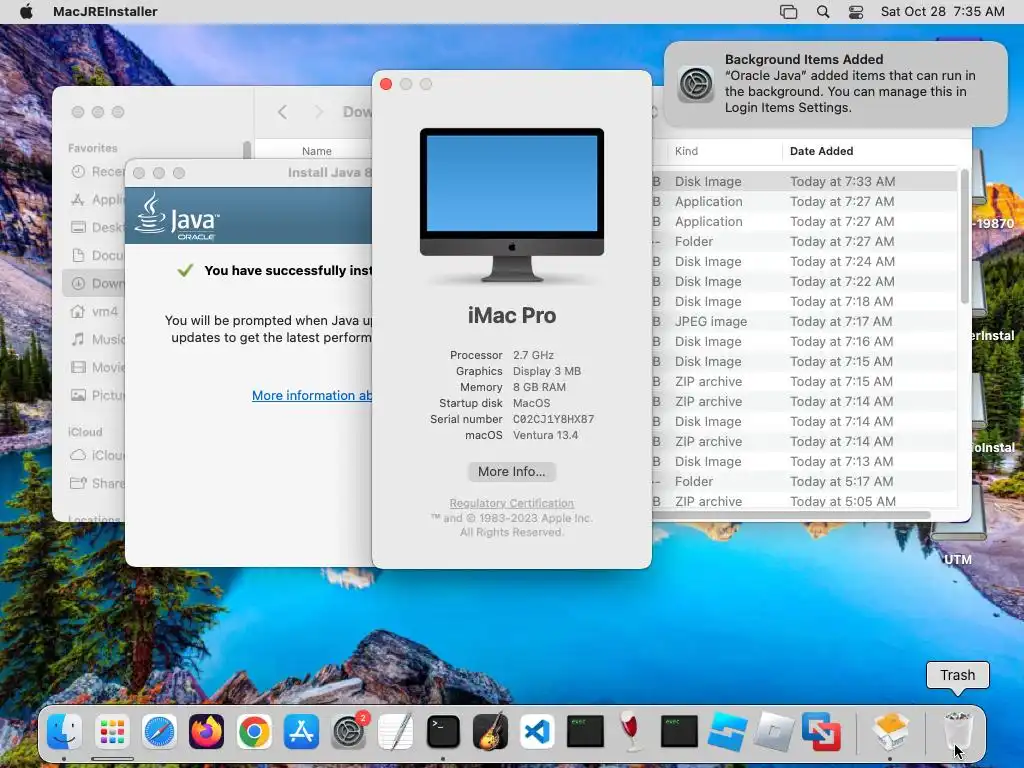This screenshot has height=768, width=1024.
Task: Select the Disk Image row added at 7:18 AM
Action: pos(805,301)
